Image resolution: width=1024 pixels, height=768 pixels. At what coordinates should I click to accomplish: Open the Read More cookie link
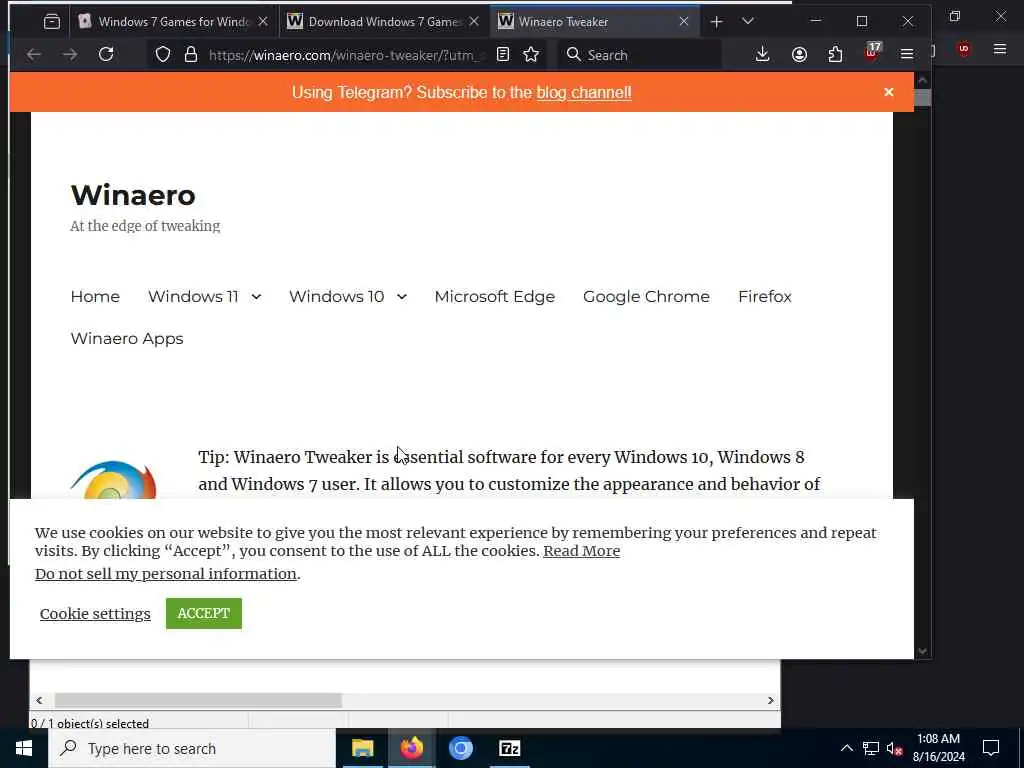click(x=582, y=551)
